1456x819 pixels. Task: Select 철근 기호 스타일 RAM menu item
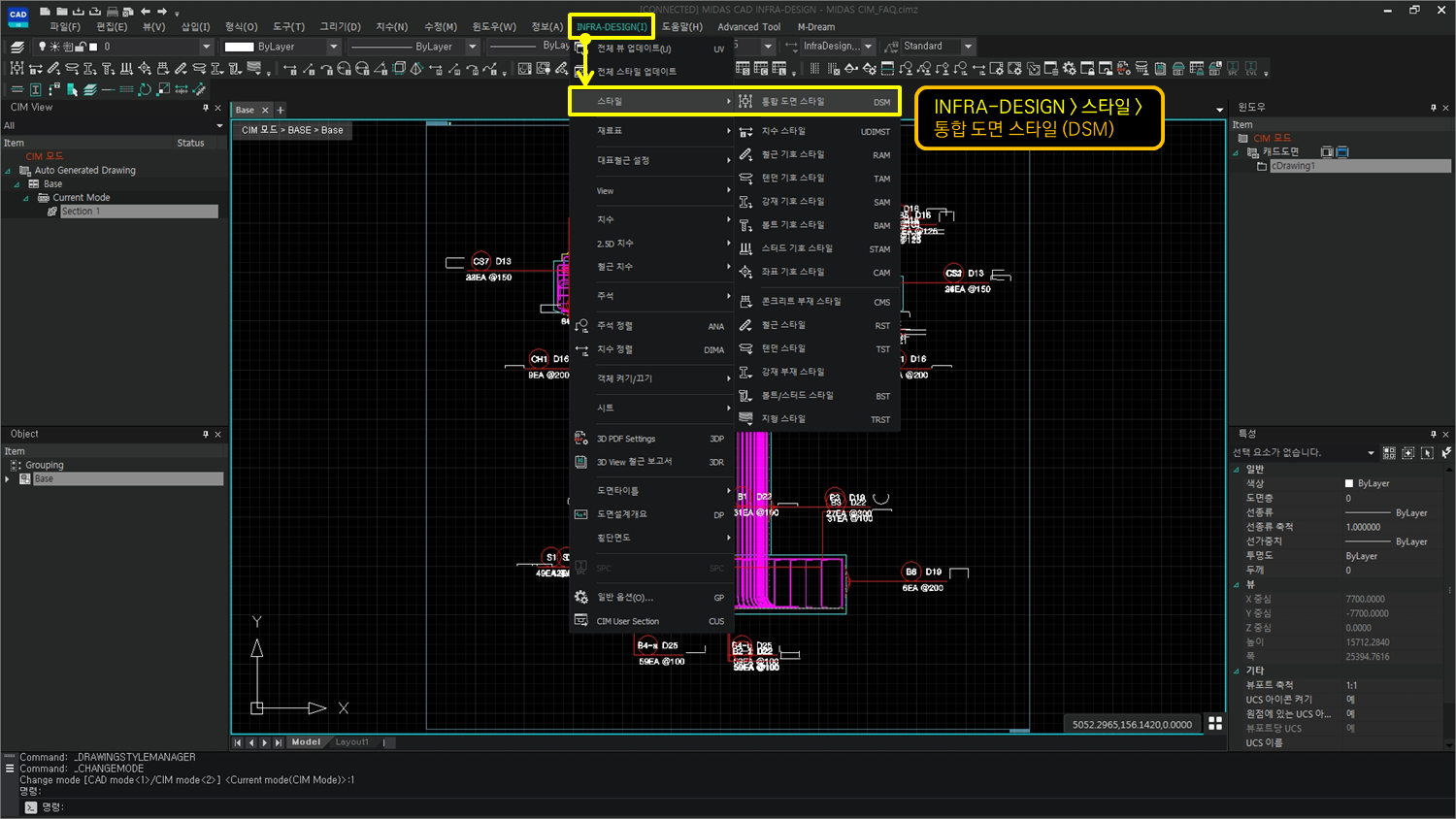(x=816, y=154)
